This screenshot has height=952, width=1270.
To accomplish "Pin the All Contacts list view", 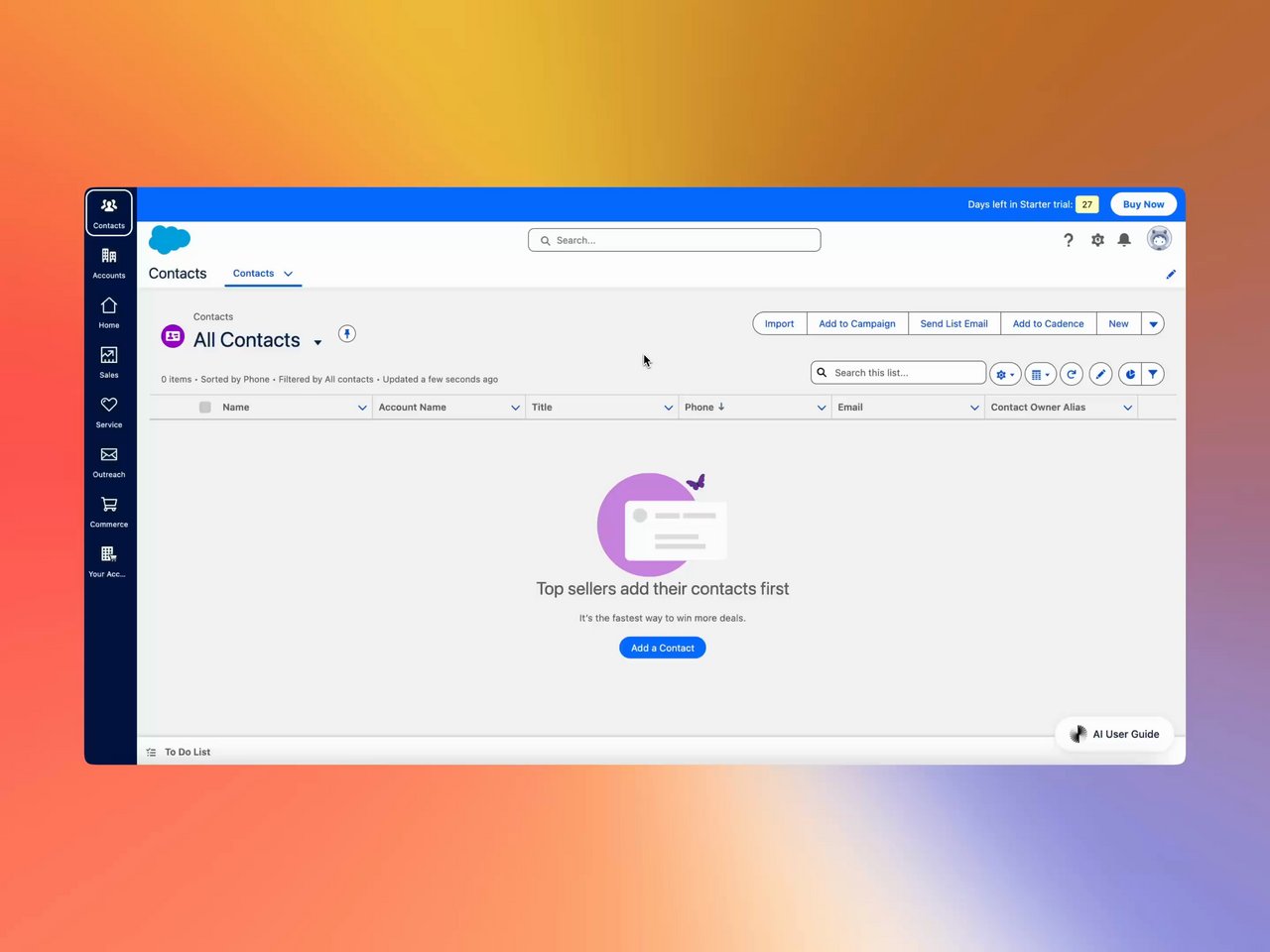I will point(347,334).
